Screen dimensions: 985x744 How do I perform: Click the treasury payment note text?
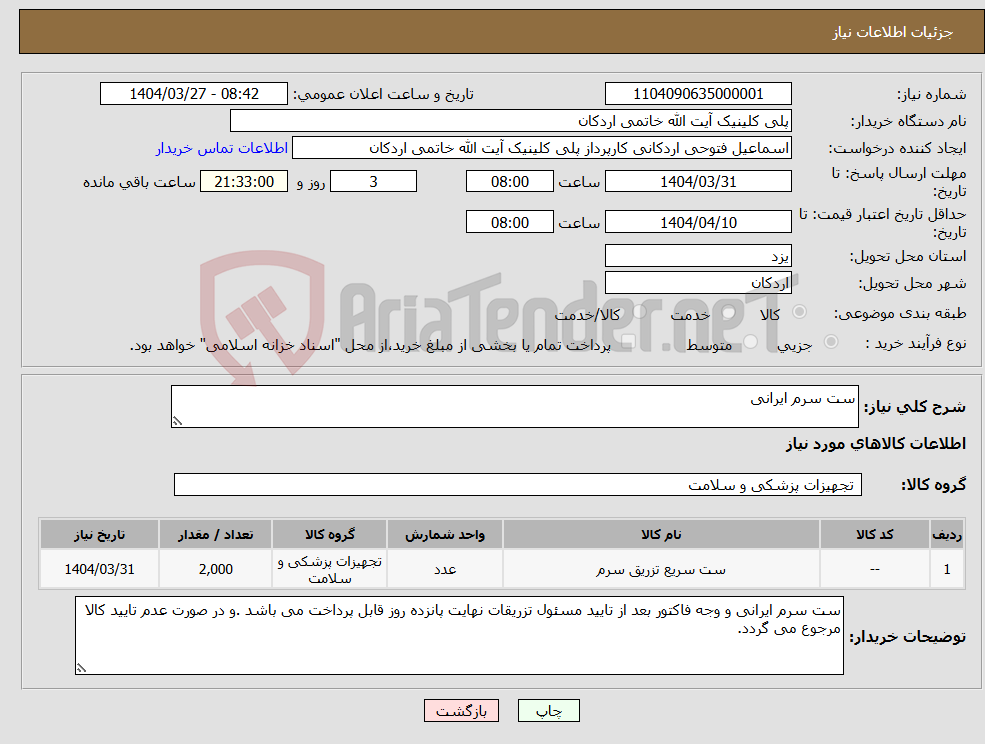click(x=370, y=346)
